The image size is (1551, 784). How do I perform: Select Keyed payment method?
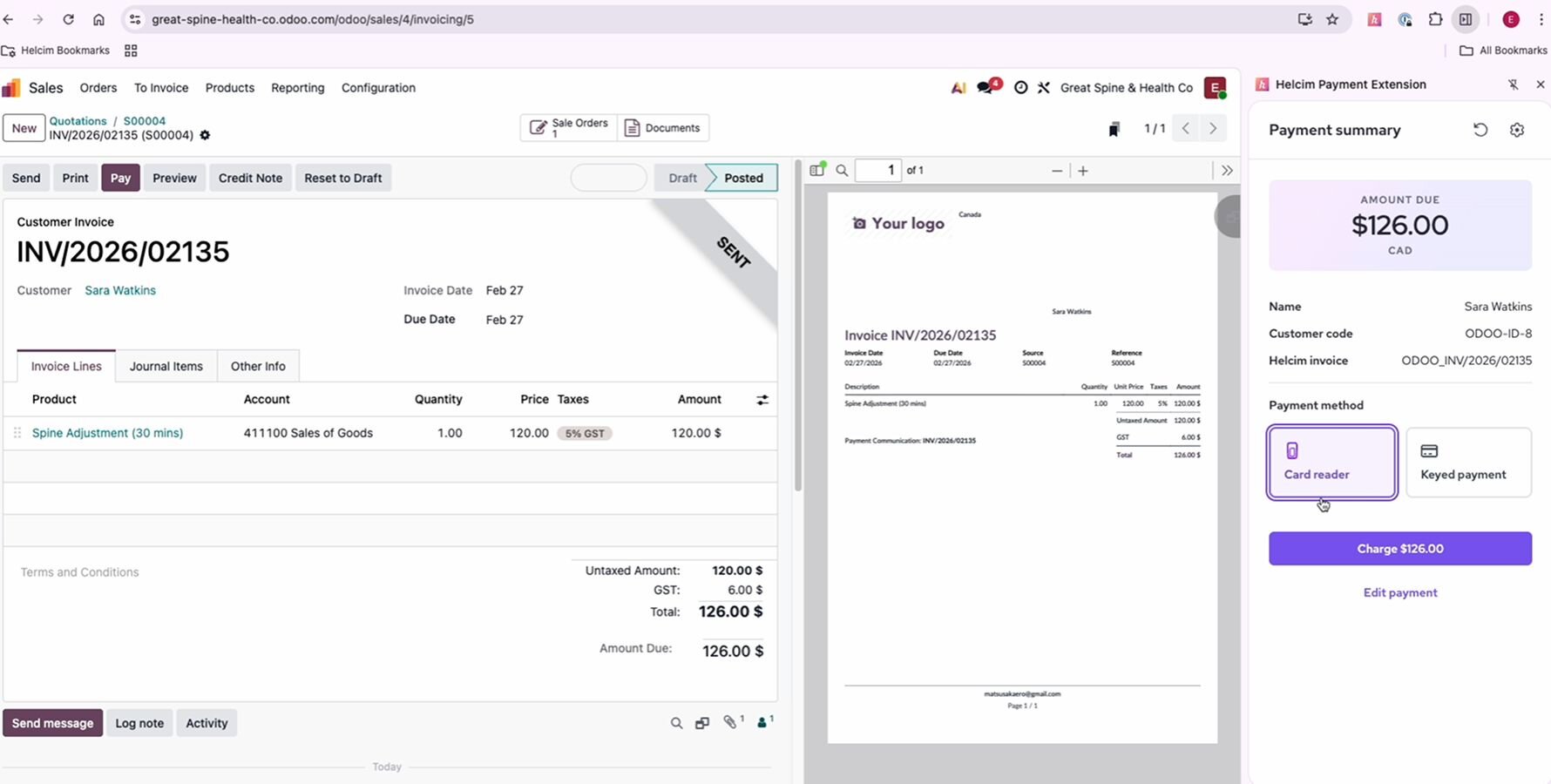coord(1467,463)
